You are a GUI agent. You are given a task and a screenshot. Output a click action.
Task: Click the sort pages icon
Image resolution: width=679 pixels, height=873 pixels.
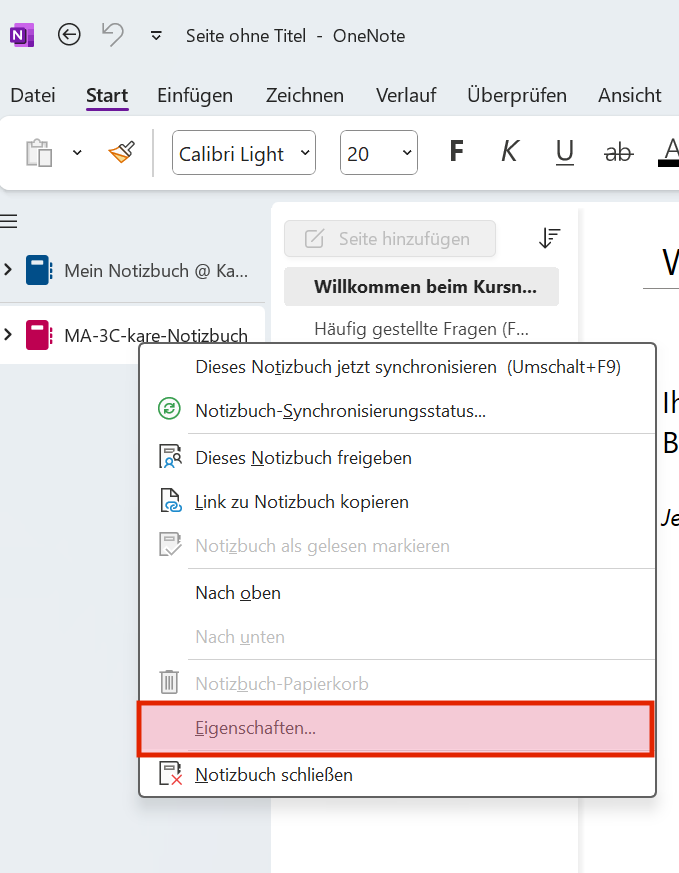point(549,238)
